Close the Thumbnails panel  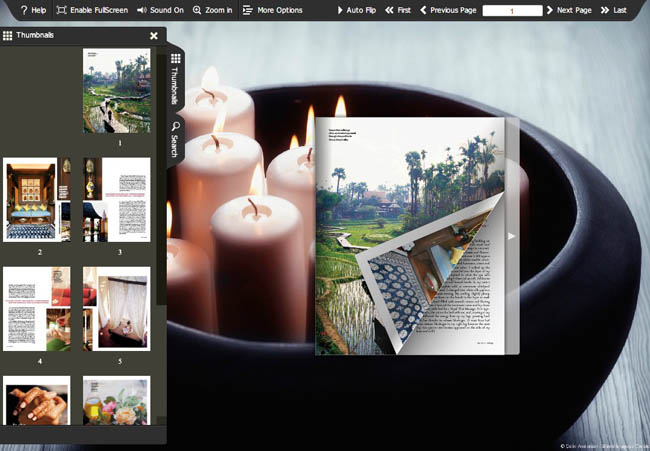coord(154,36)
